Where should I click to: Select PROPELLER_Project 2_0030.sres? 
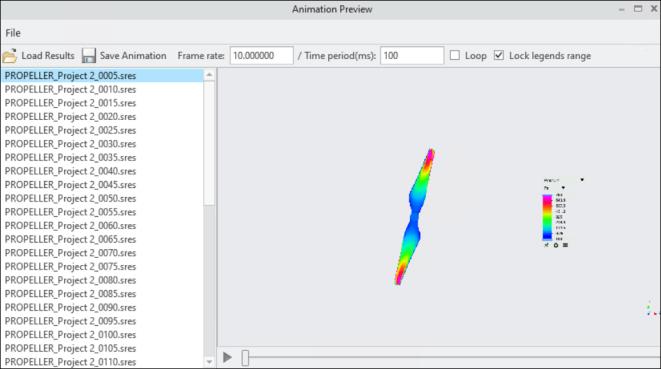point(102,144)
